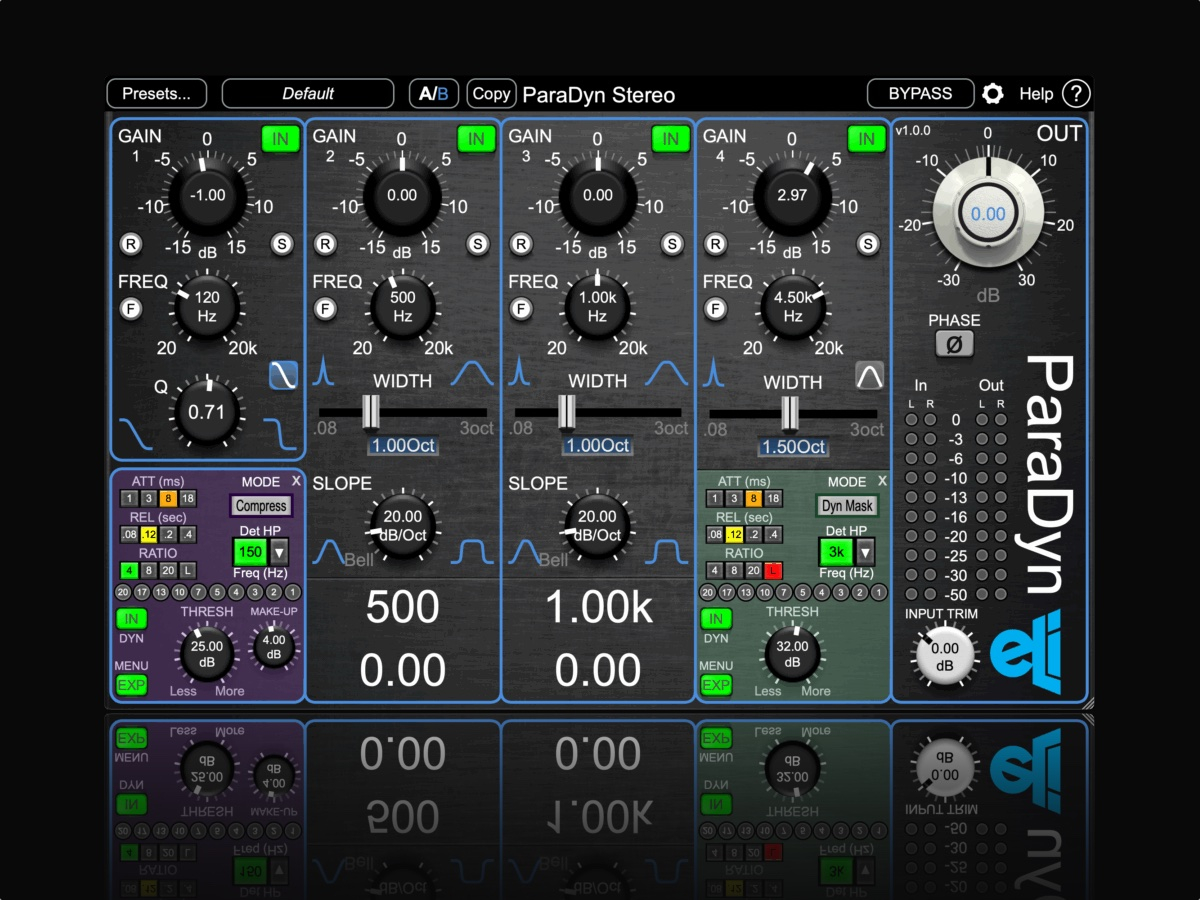Click the R button in band 1
Image resolution: width=1200 pixels, height=900 pixels.
[x=130, y=243]
